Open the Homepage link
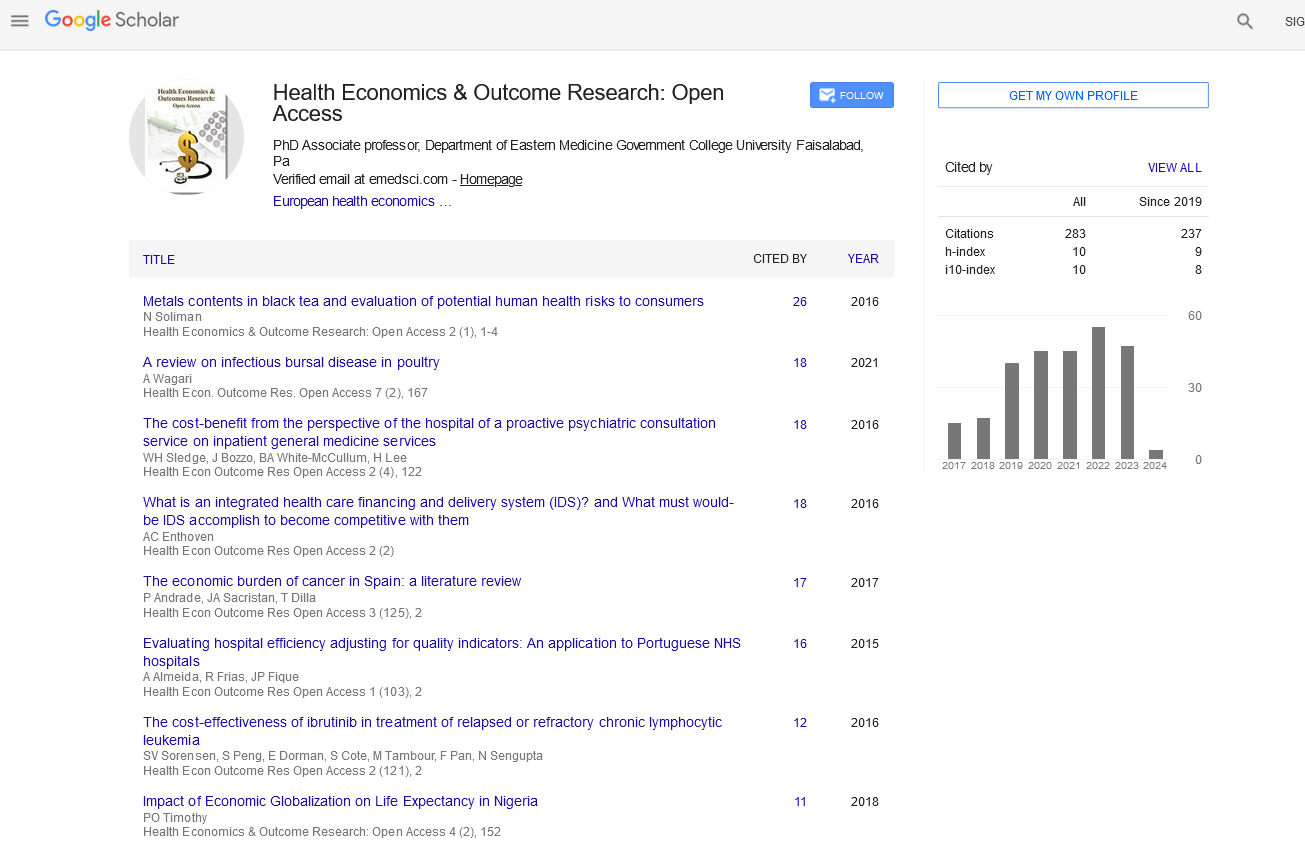The image size is (1305, 848). [x=491, y=179]
